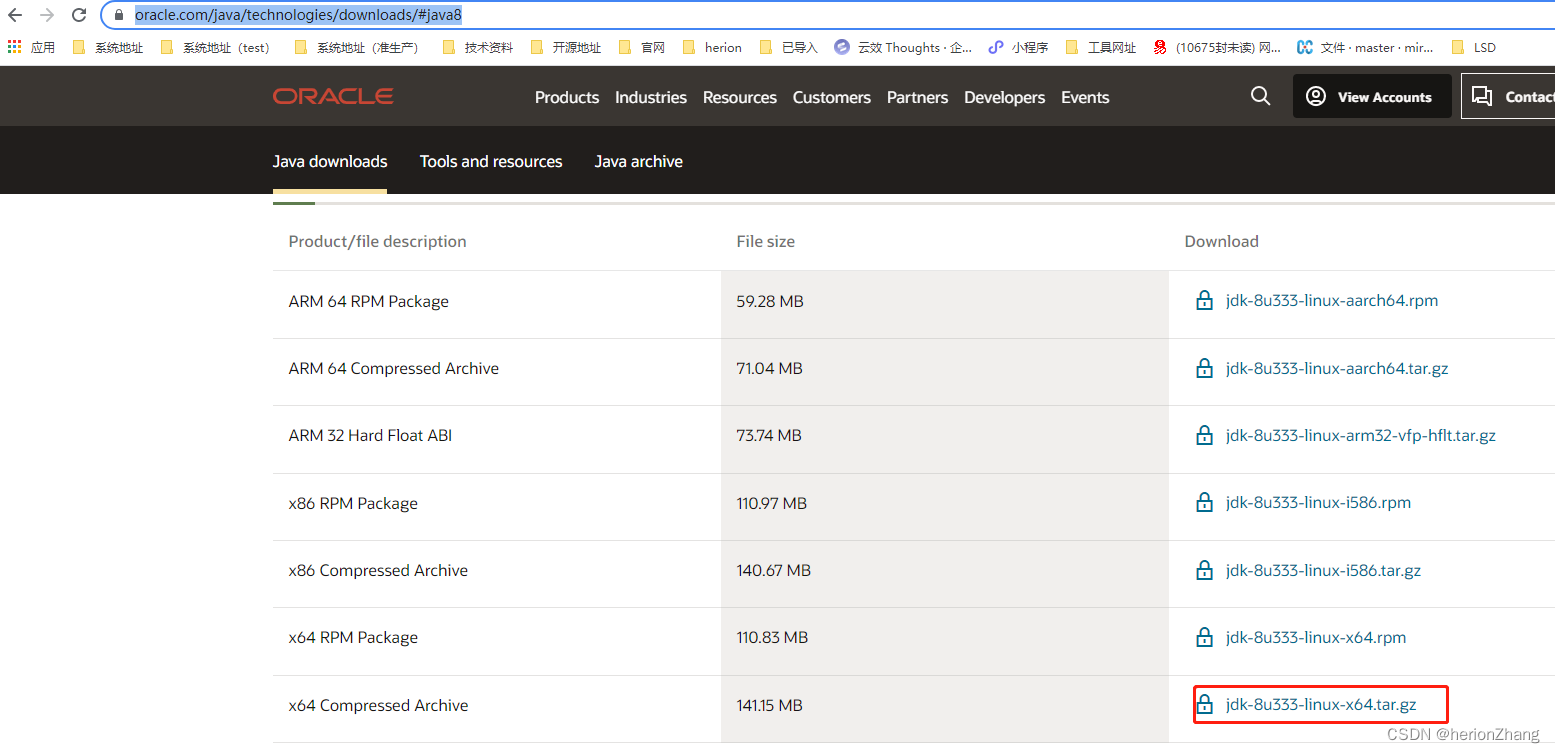Screen dimensions: 1555x753
Task: Click the Product/file description column header
Action: pos(377,241)
